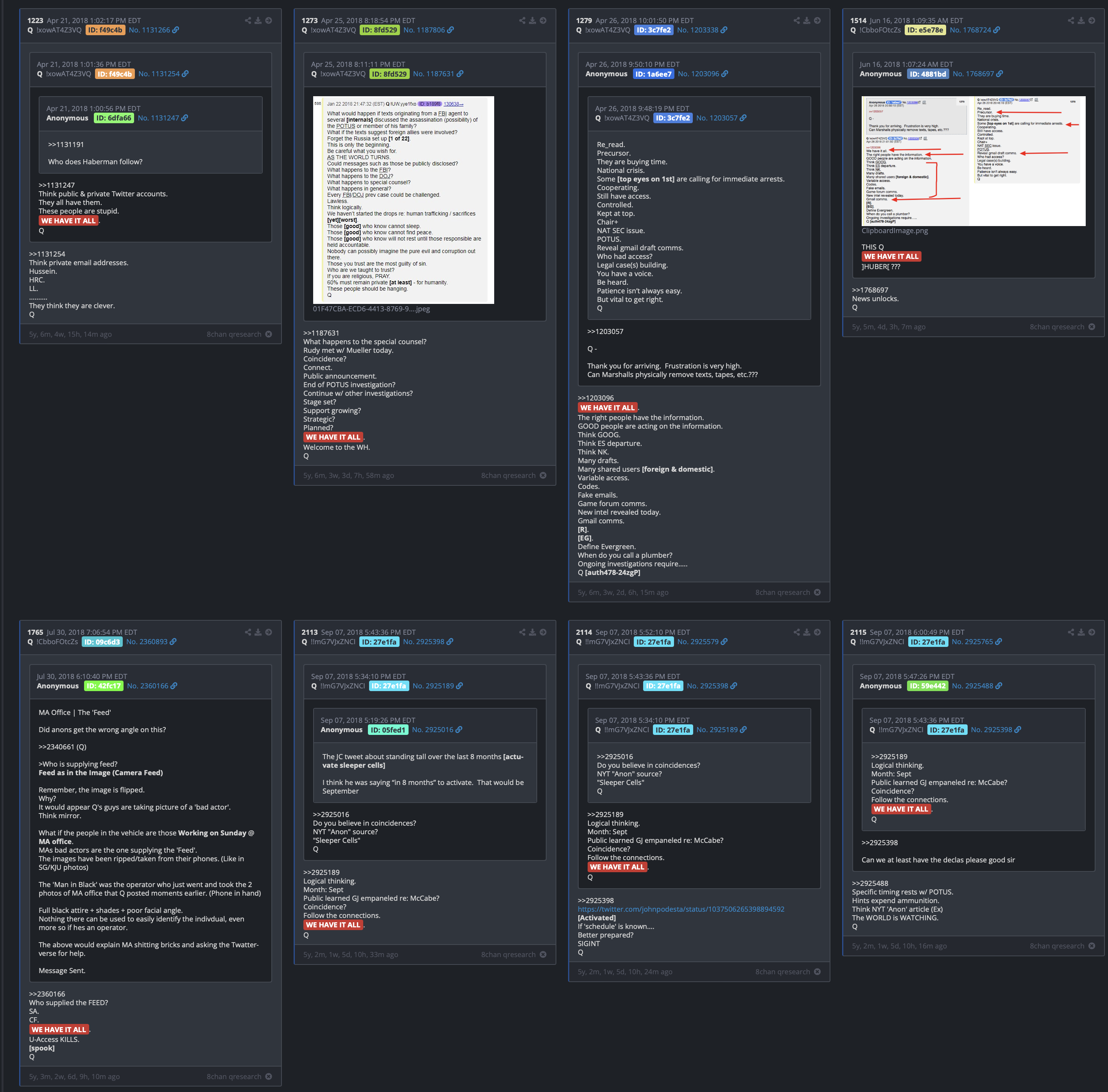Click the download icon on post 1273
Viewport: 1108px width, 1092px height.
click(532, 21)
